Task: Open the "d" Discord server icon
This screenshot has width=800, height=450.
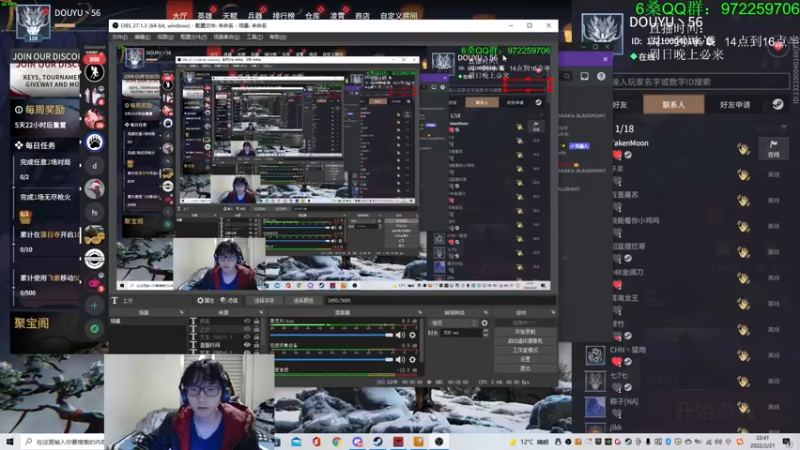Action: [x=94, y=166]
